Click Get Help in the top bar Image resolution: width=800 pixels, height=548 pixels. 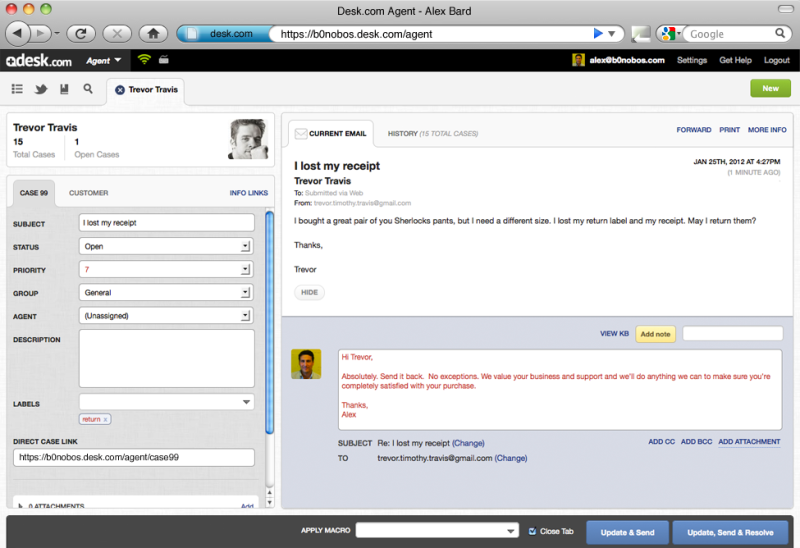tap(735, 60)
